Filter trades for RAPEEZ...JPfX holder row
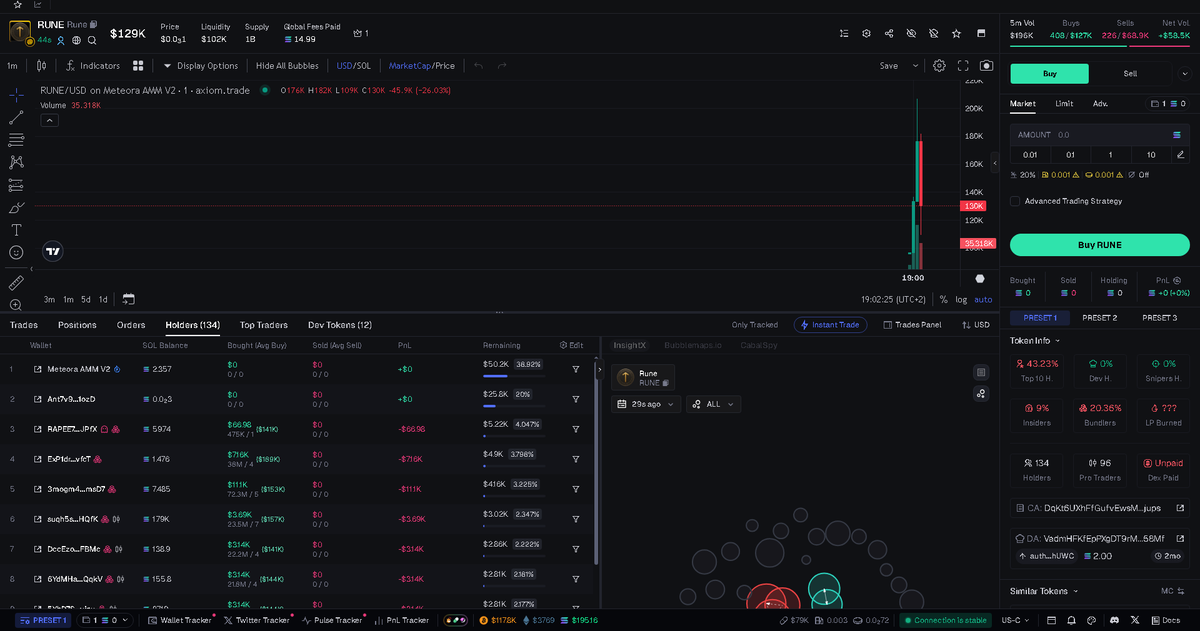This screenshot has width=1200, height=631. pyautogui.click(x=576, y=429)
